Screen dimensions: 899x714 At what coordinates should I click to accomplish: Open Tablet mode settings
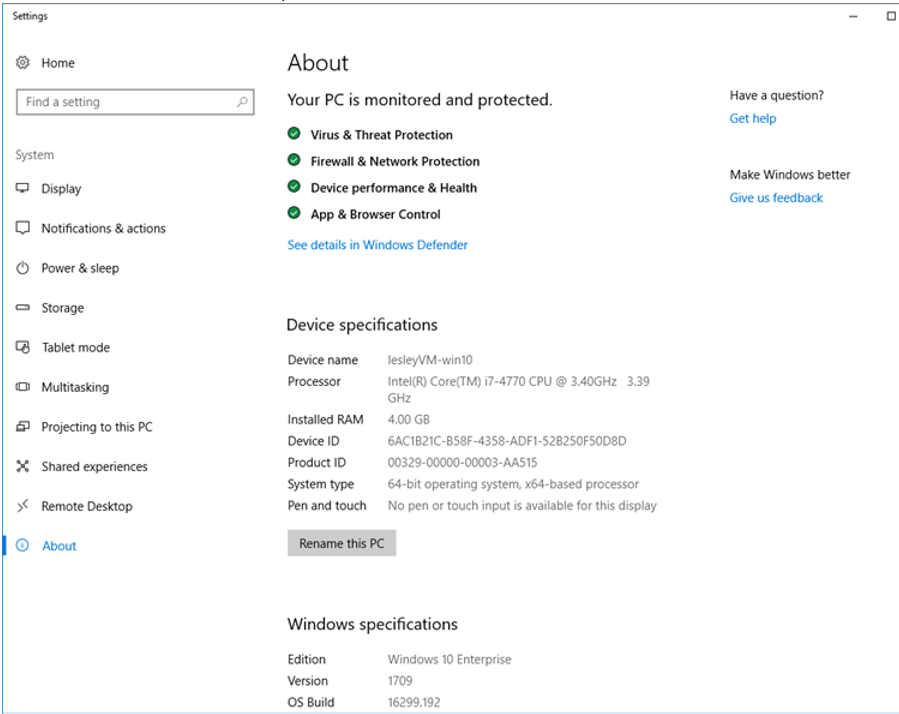(76, 348)
